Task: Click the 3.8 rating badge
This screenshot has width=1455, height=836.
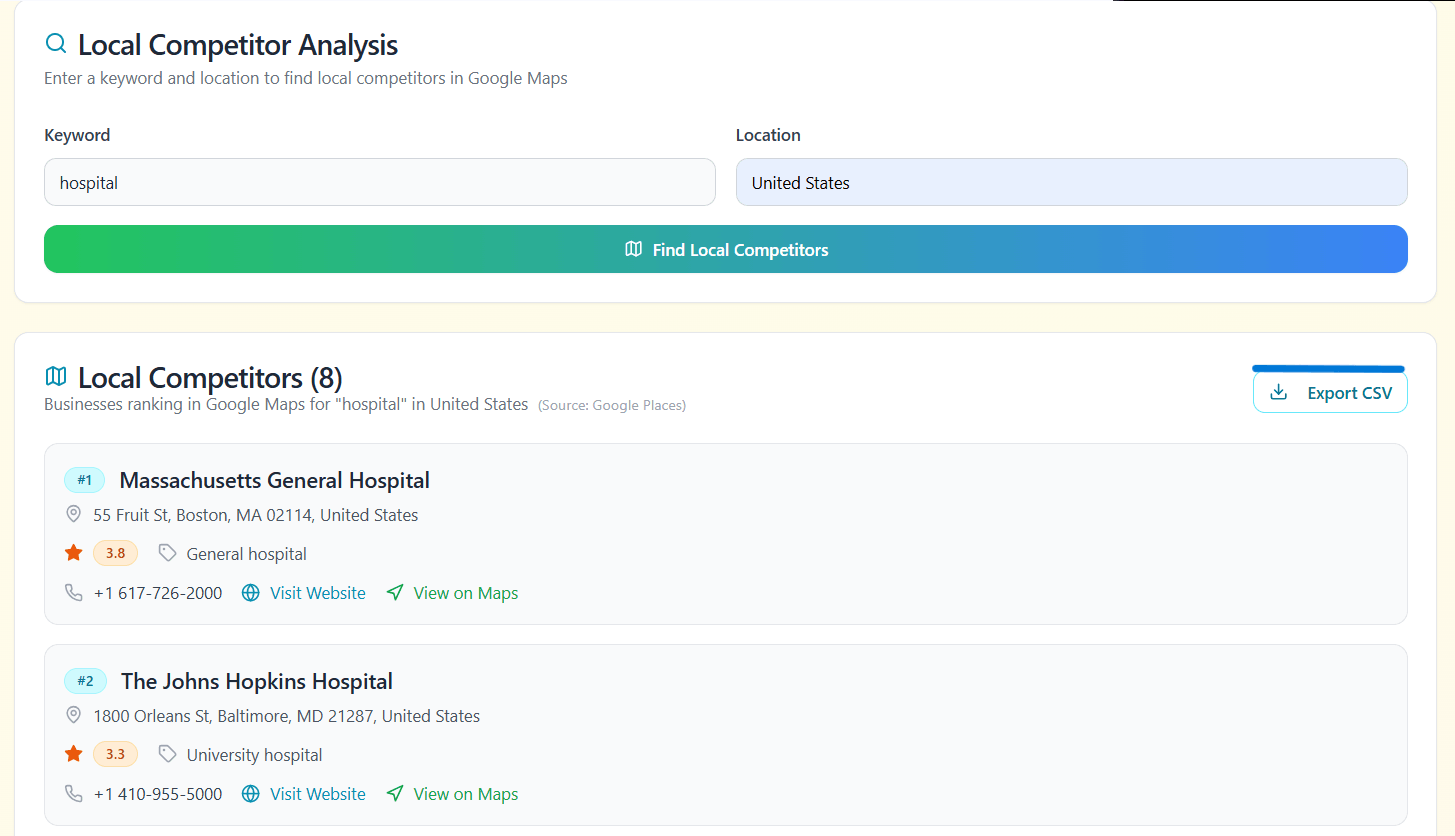Action: (x=115, y=553)
